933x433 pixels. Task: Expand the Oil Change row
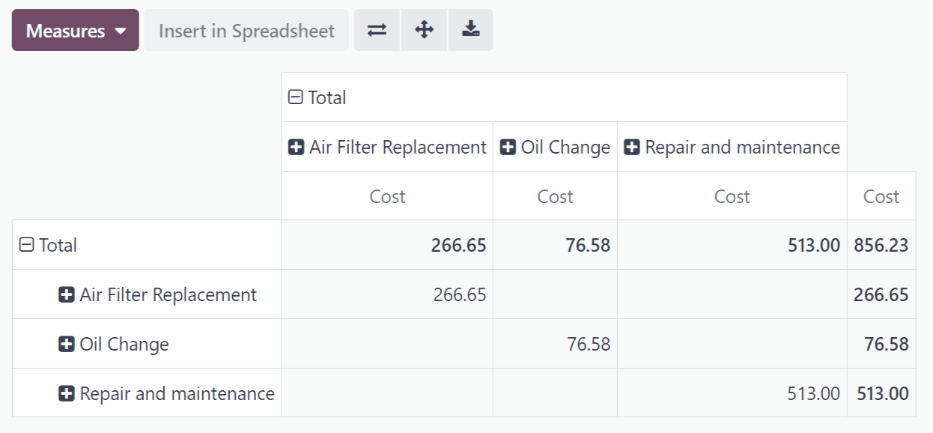point(113,344)
